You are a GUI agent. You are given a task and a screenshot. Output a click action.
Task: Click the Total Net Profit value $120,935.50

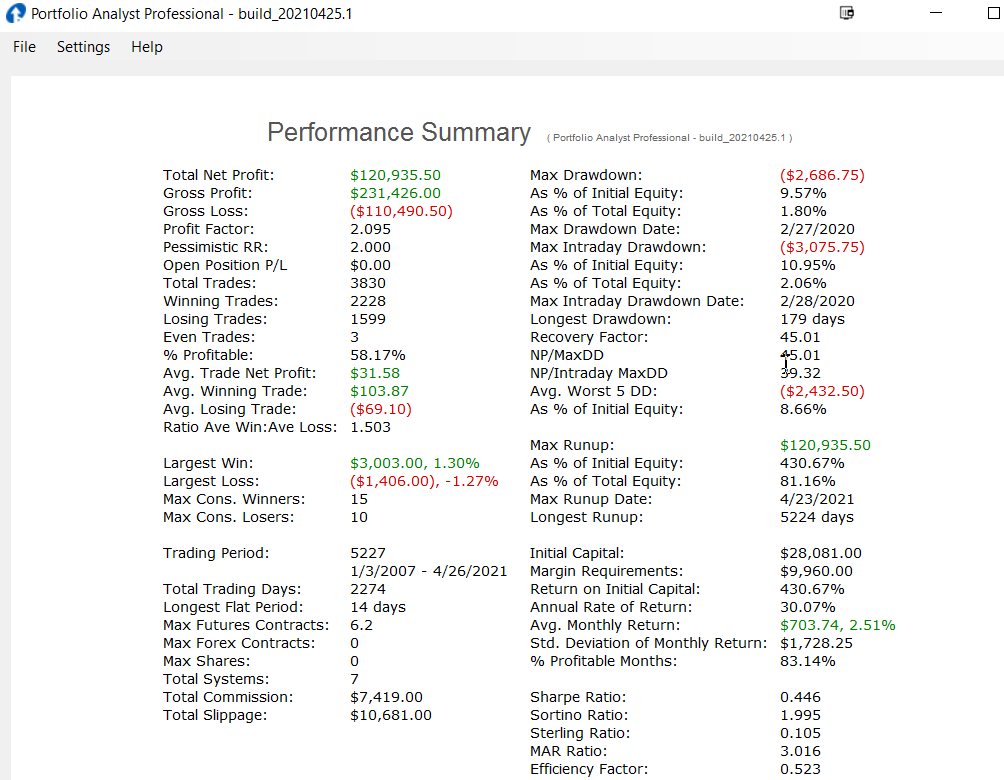click(x=395, y=175)
